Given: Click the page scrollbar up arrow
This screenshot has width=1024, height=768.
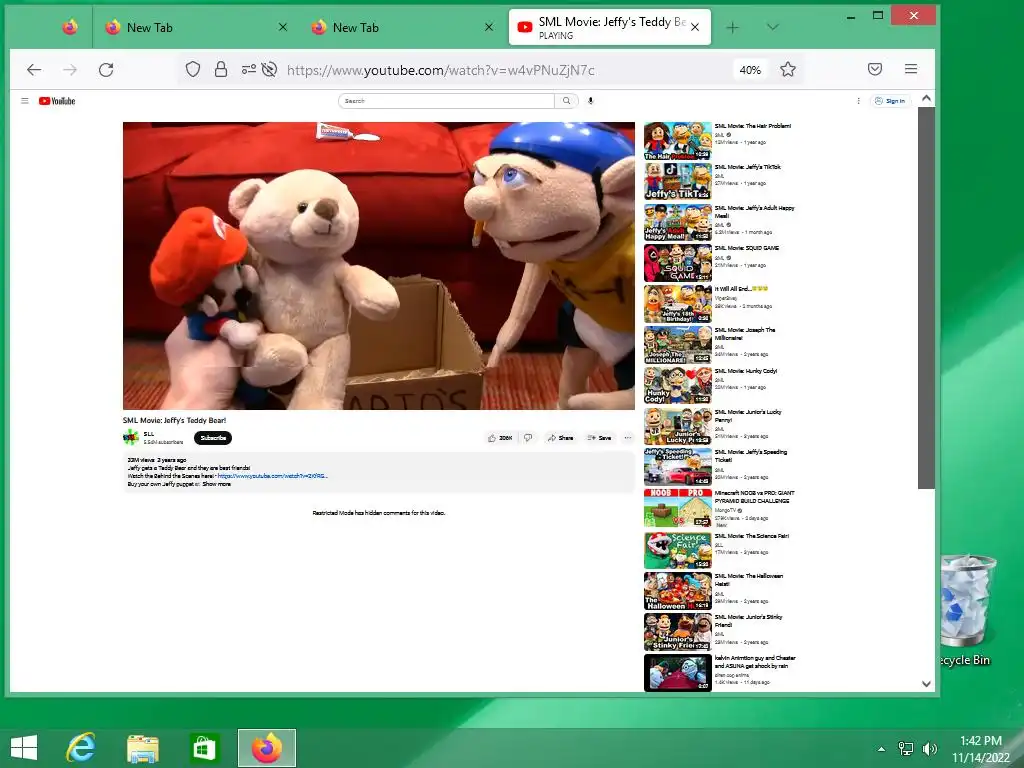Looking at the screenshot, I should tap(926, 99).
